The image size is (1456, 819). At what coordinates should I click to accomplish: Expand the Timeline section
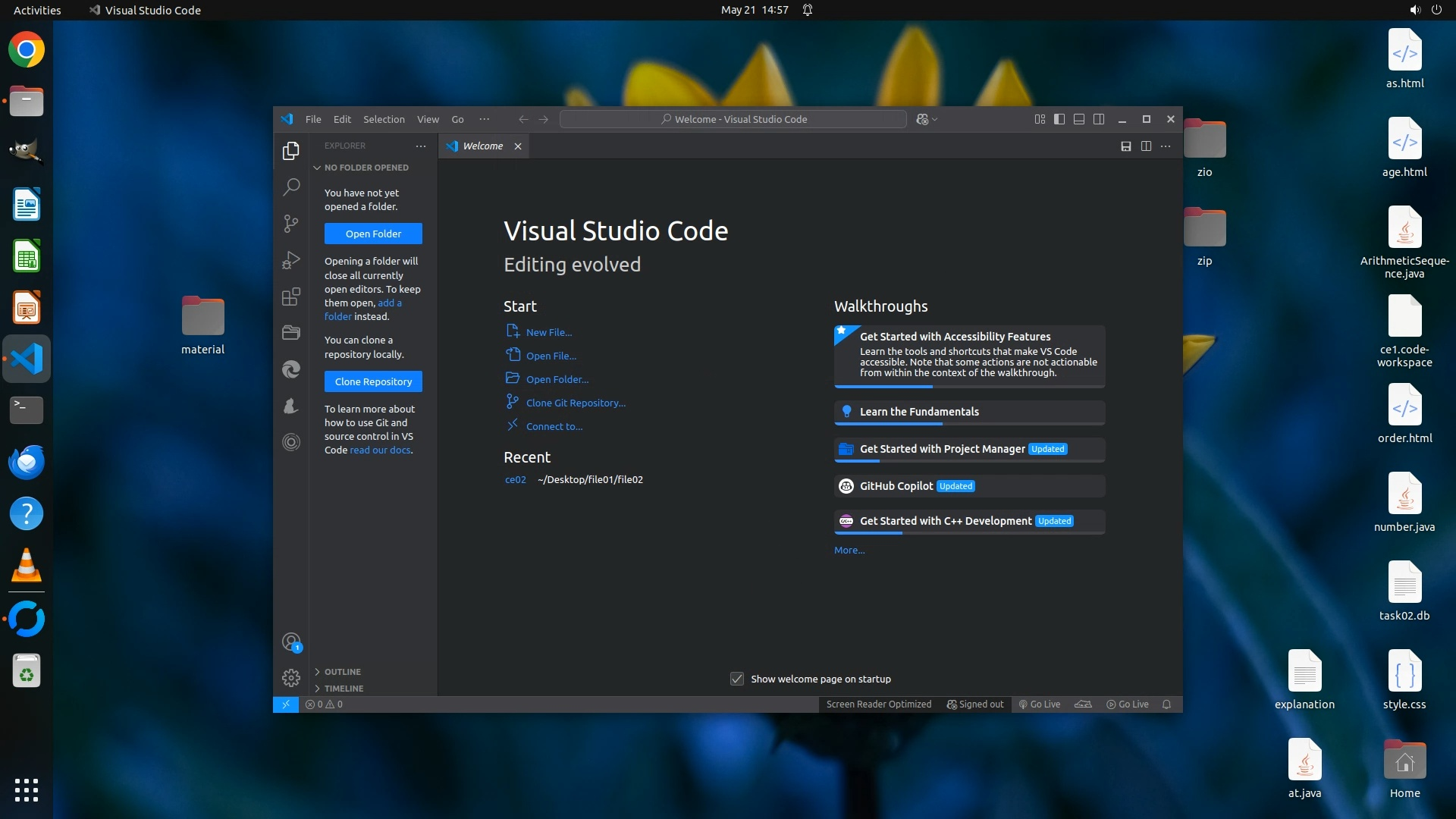click(x=344, y=689)
